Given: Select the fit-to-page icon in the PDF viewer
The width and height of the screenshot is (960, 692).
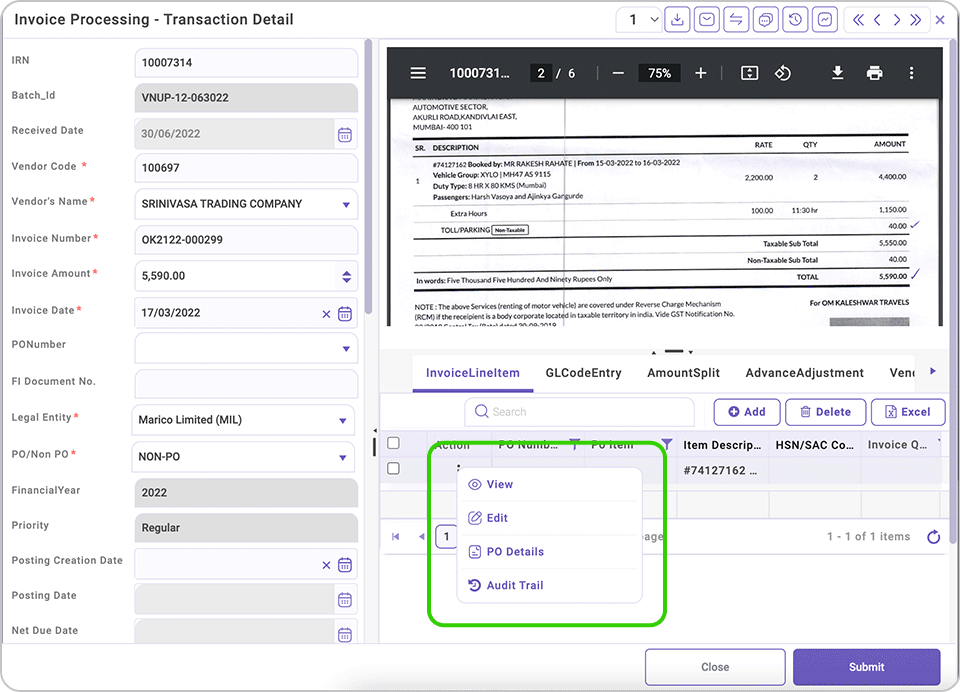Looking at the screenshot, I should coord(748,72).
